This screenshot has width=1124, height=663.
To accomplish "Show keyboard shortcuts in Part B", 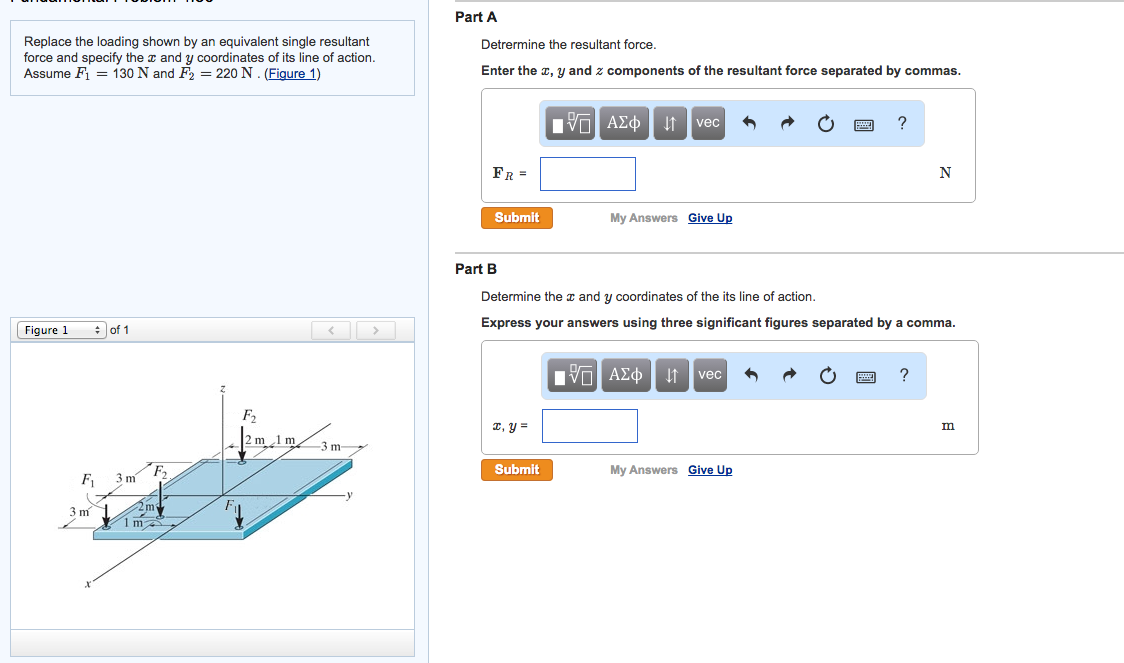I will 865,376.
